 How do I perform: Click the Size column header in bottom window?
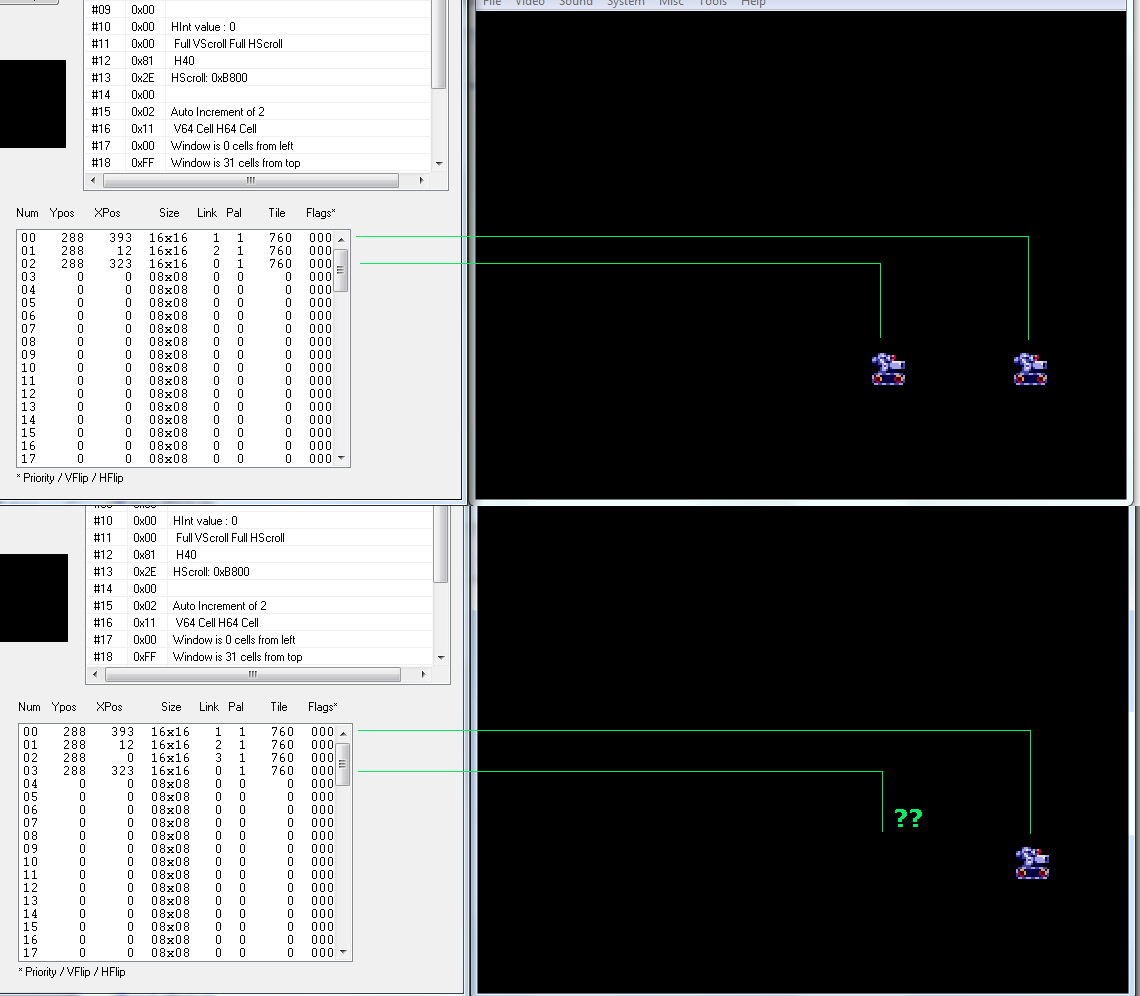click(171, 707)
